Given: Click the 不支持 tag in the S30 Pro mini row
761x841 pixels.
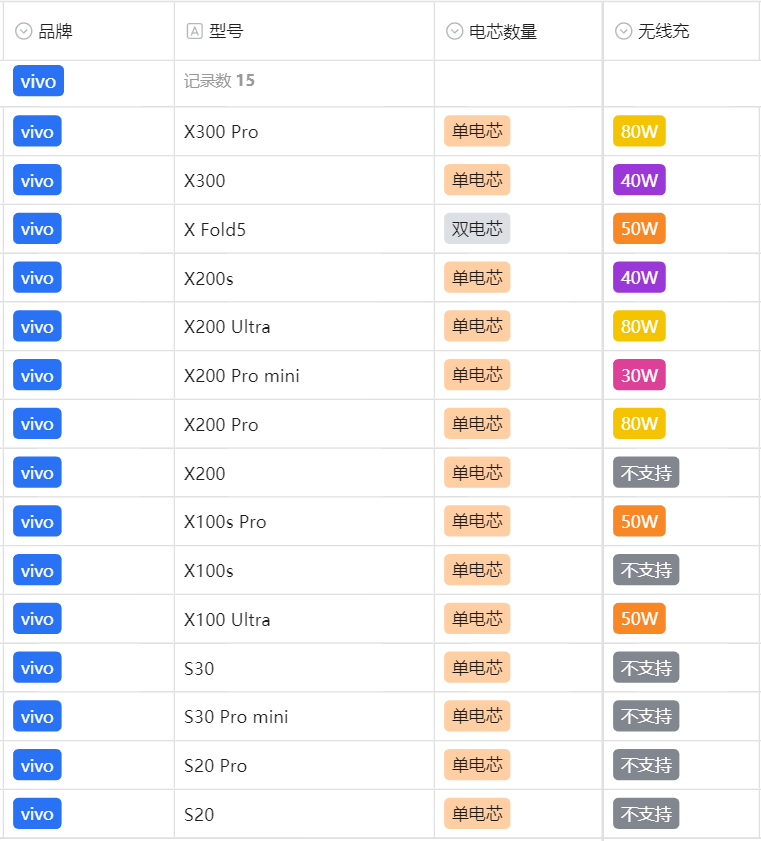Looking at the screenshot, I should point(646,717).
